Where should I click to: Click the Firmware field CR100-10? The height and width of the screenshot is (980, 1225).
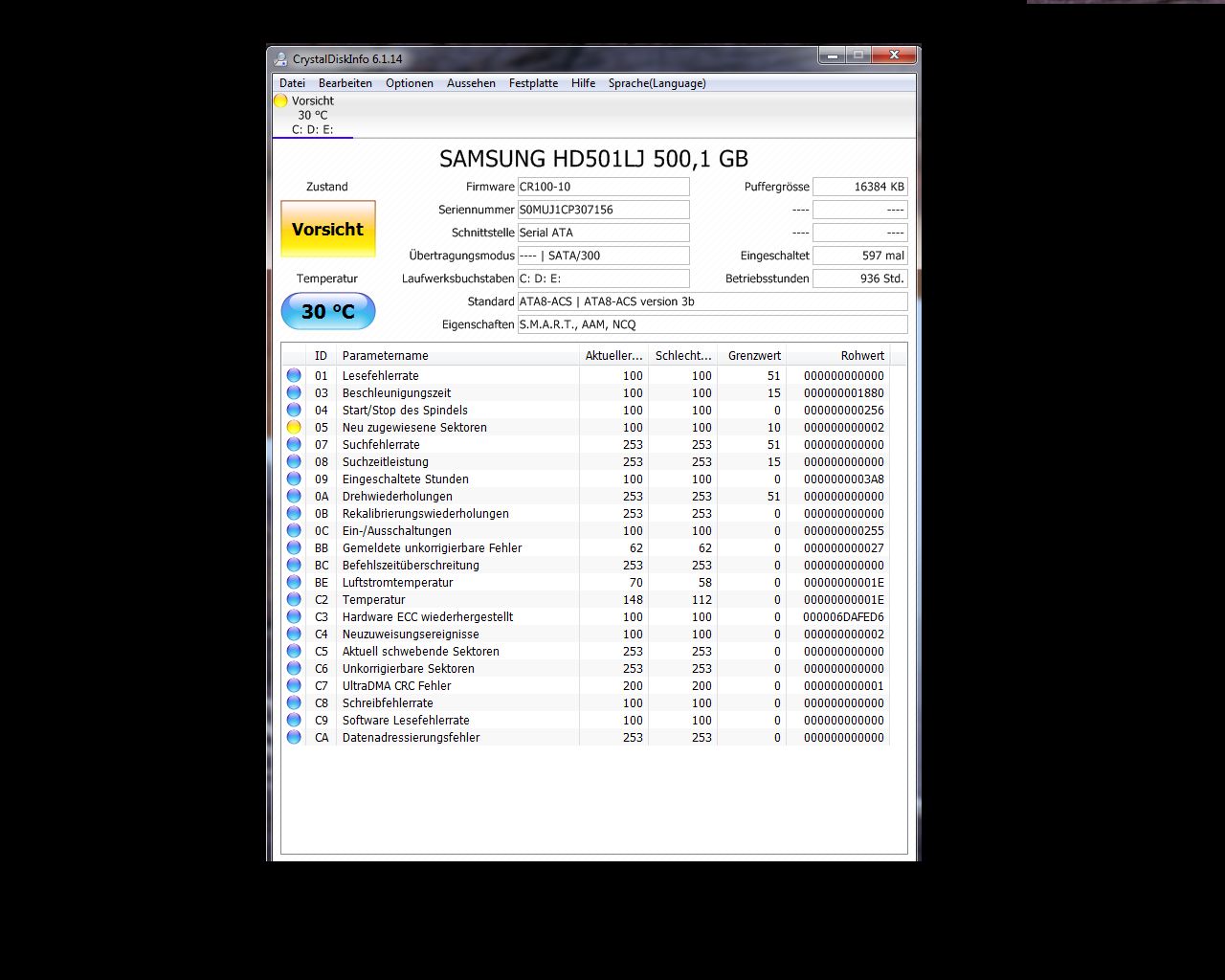603,187
